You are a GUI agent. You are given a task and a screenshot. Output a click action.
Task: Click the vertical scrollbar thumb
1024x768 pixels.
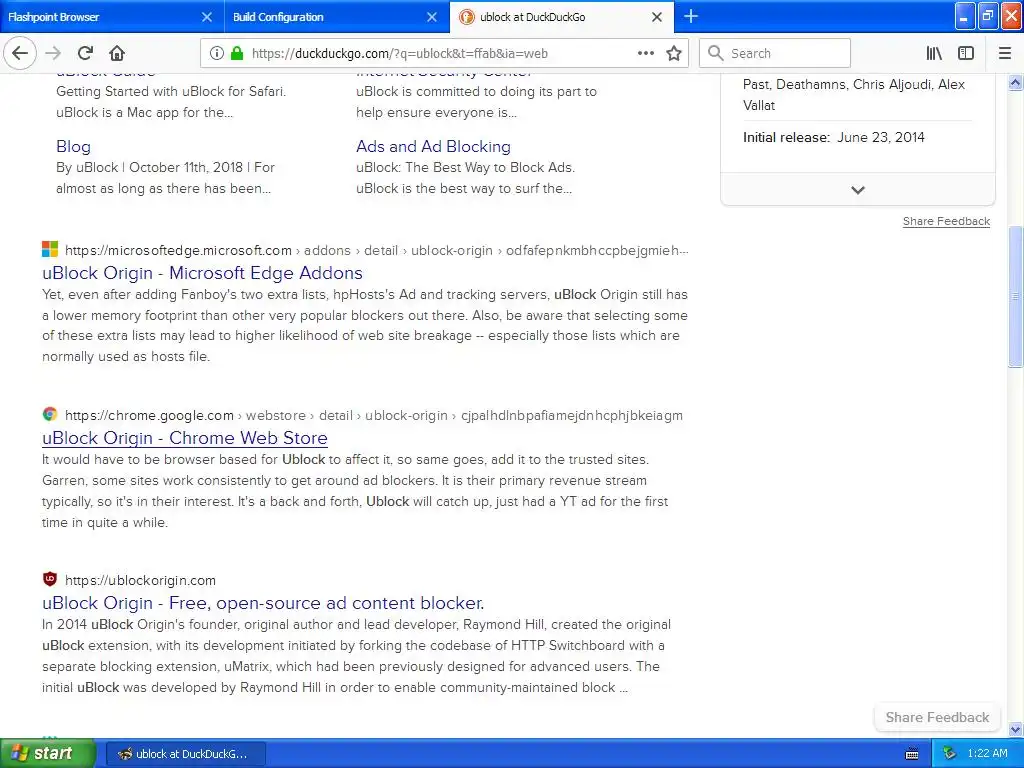click(x=1016, y=297)
